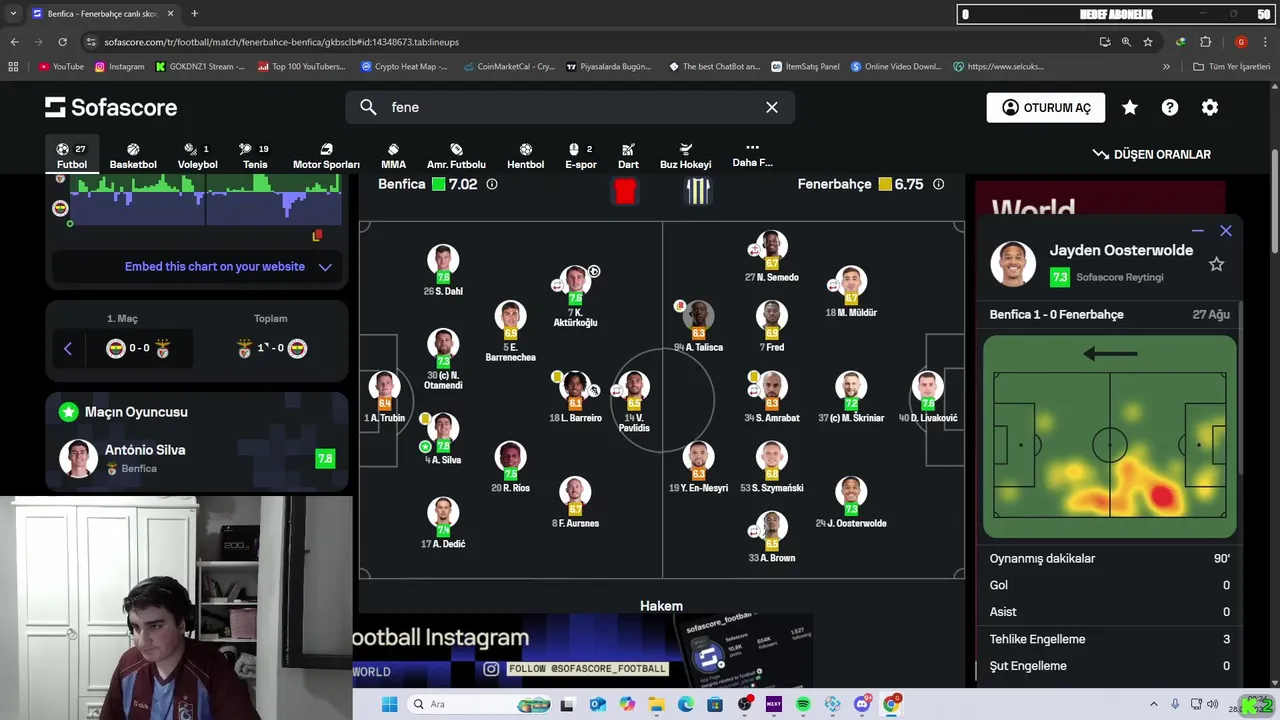This screenshot has height=720, width=1280.
Task: Select player 34 S. Amrabat
Action: click(771, 397)
